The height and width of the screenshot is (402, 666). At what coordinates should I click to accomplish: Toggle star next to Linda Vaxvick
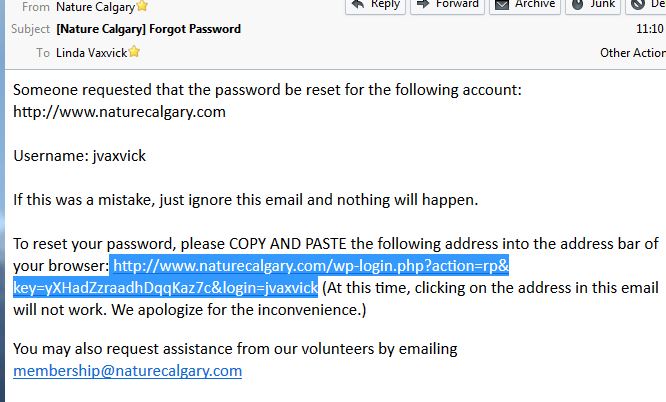pyautogui.click(x=134, y=52)
